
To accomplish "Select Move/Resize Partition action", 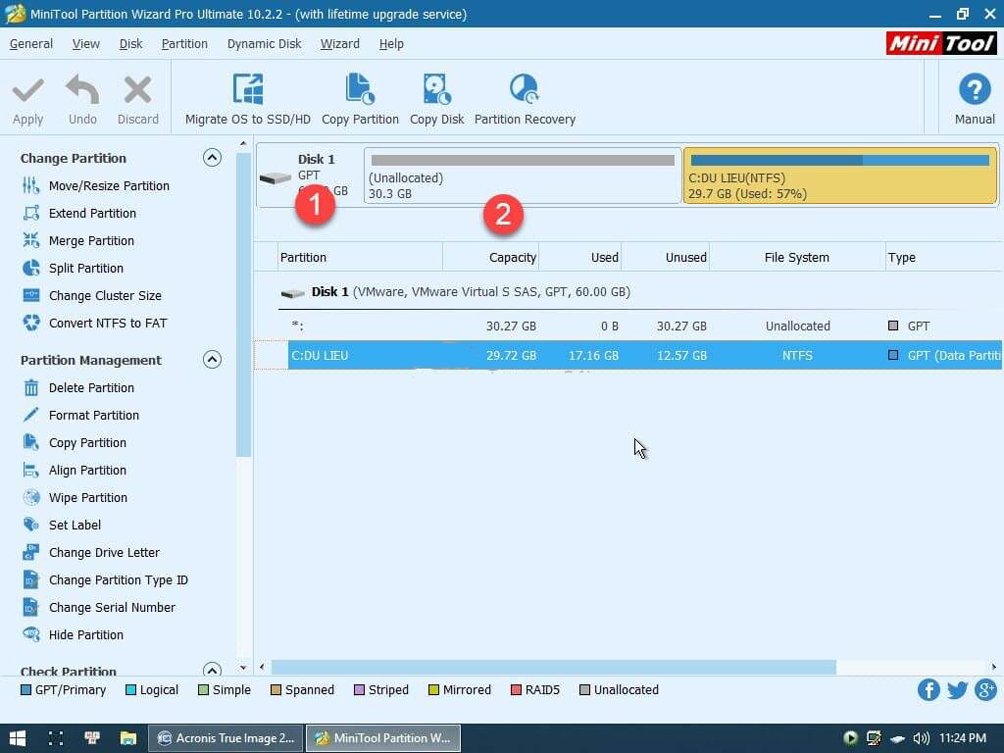I will 109,186.
